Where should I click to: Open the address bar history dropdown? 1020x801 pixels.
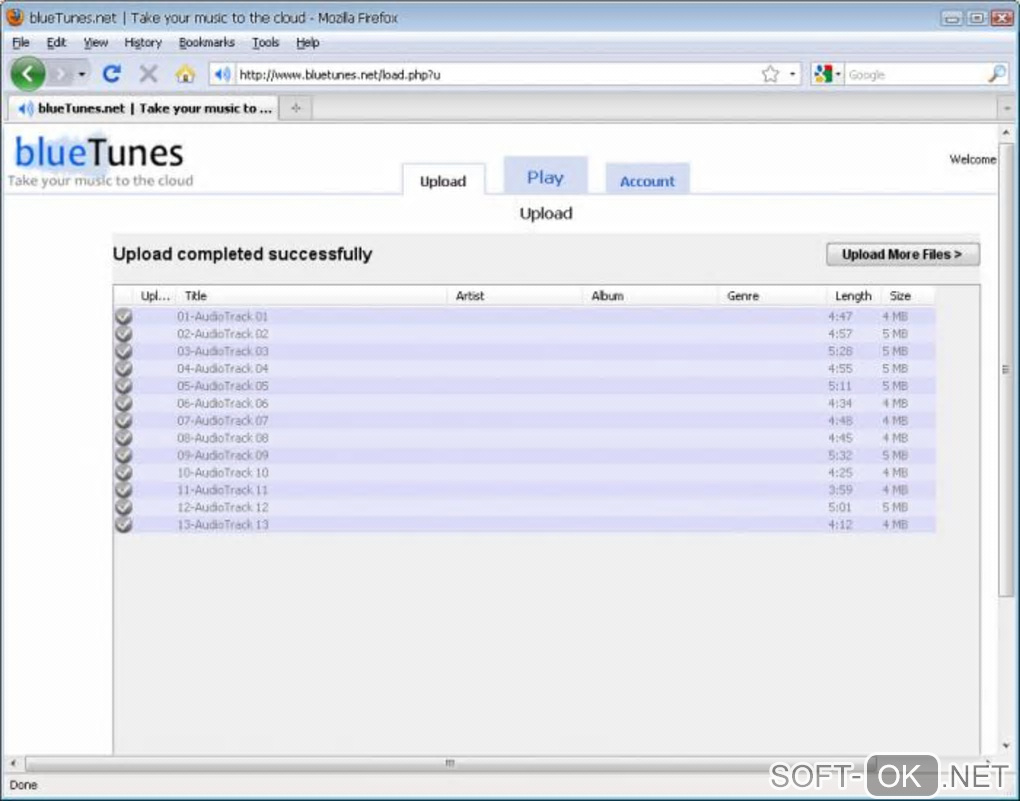(792, 74)
